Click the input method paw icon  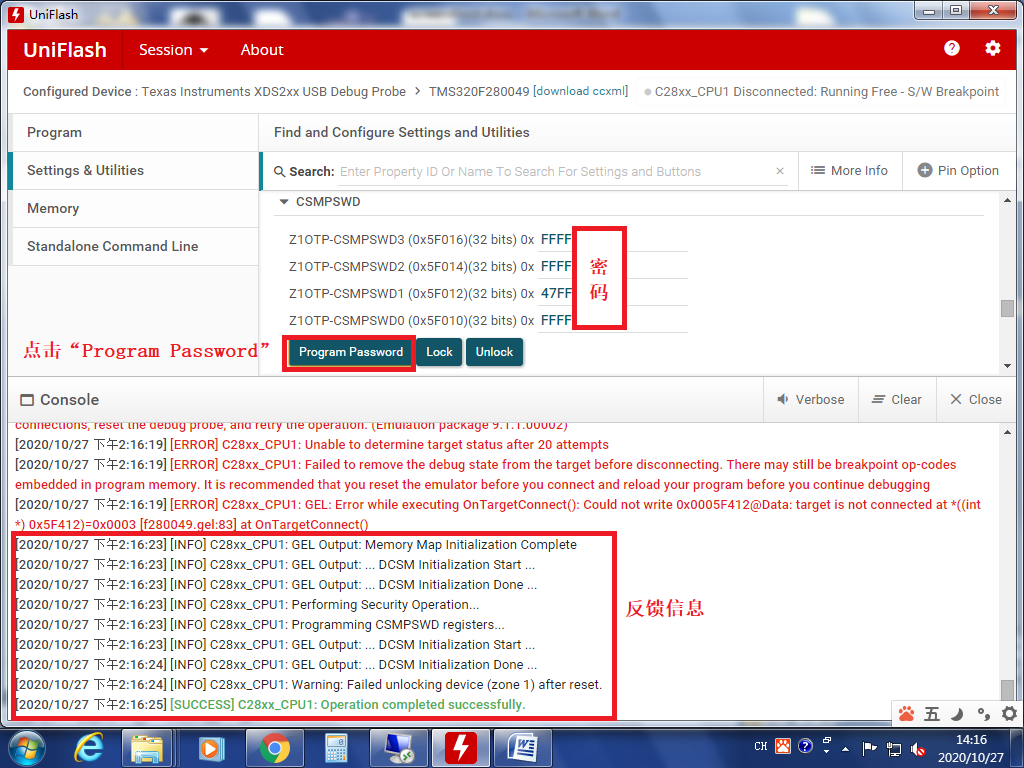point(906,714)
